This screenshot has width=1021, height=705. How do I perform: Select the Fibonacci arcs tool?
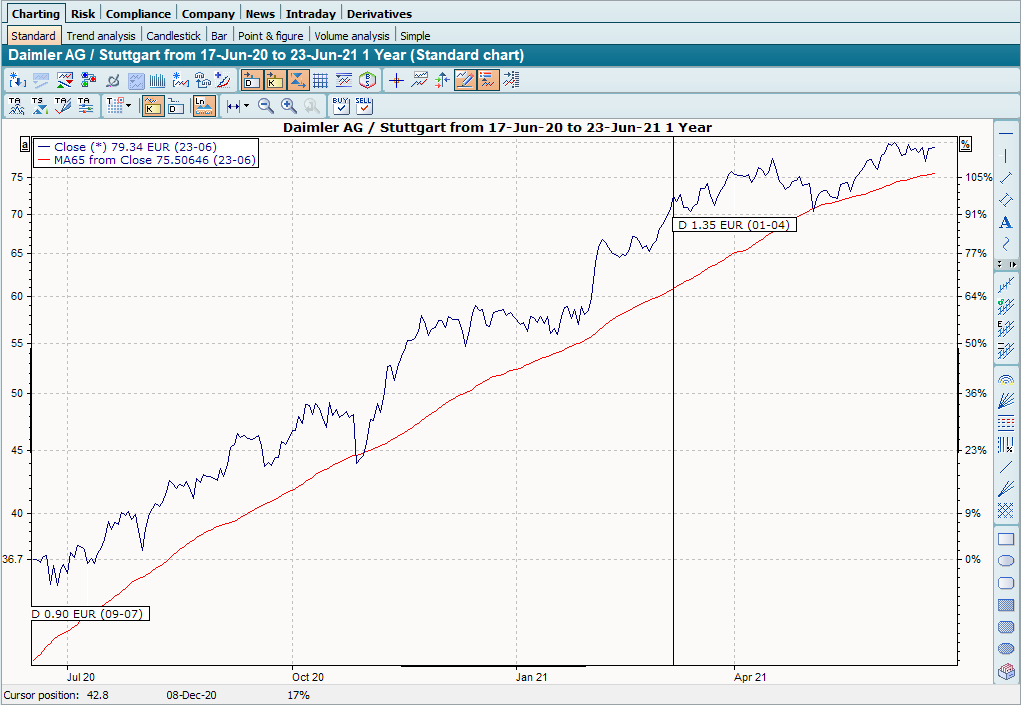point(1006,380)
